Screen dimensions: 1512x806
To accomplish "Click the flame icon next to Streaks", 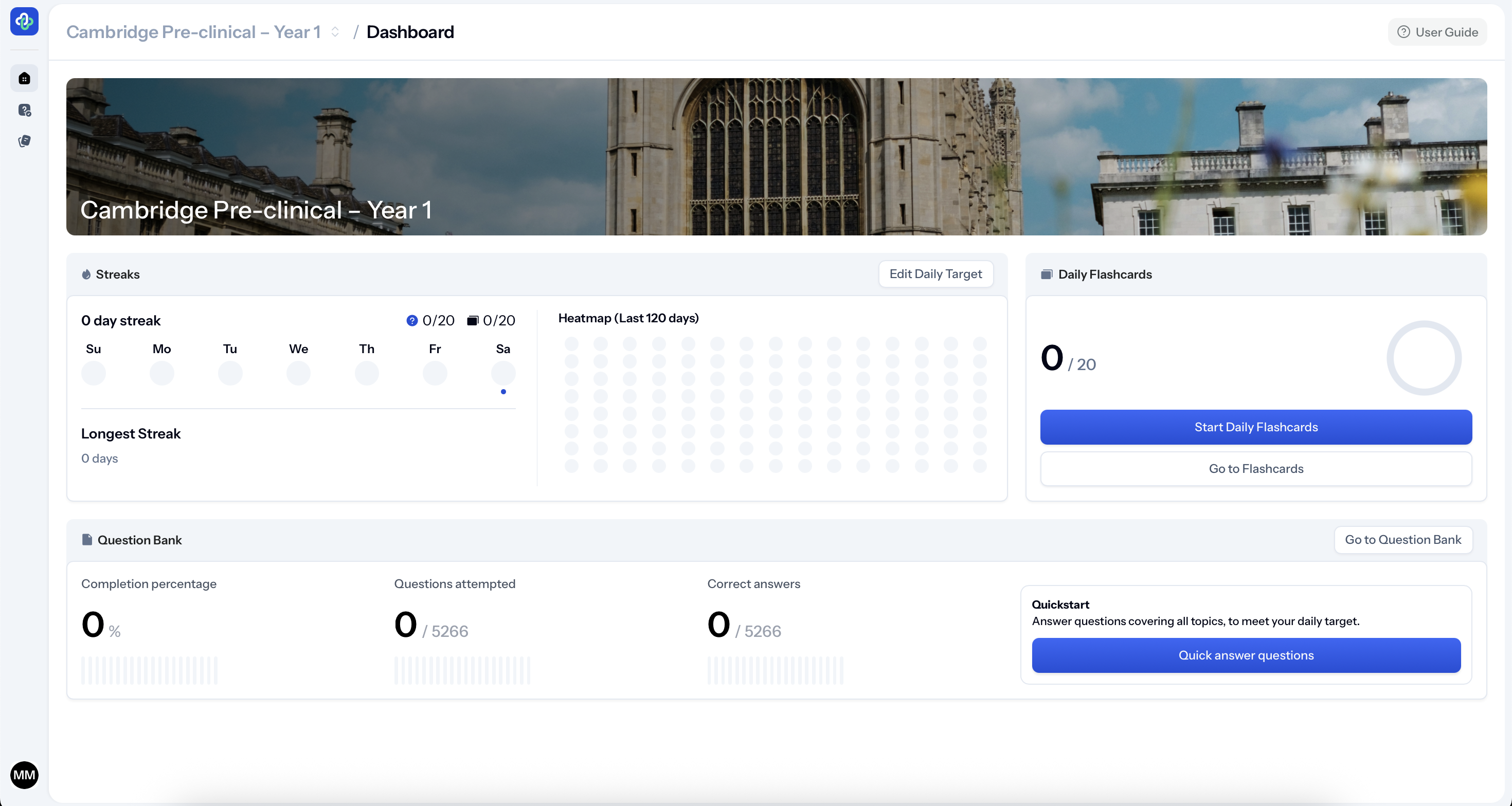I will click(86, 274).
